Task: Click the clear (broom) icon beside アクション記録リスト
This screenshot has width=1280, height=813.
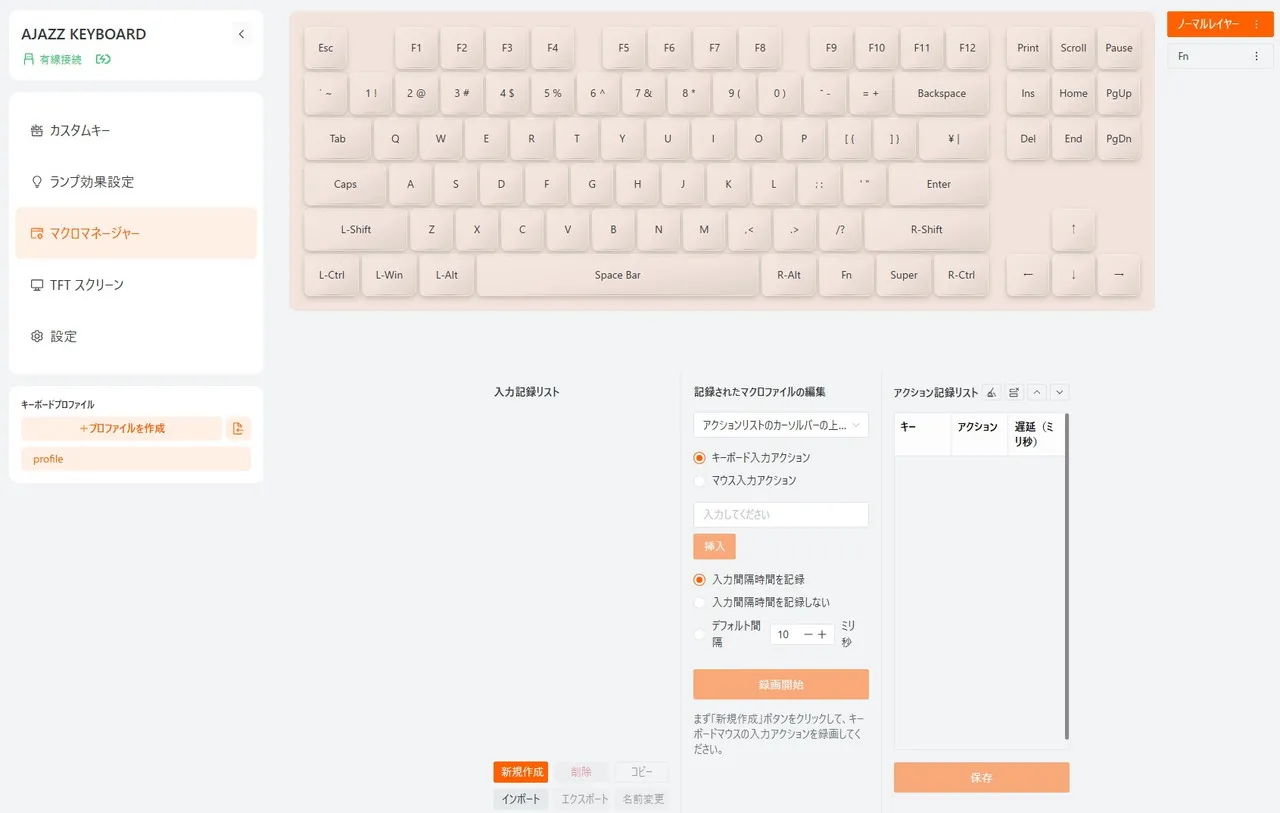Action: [x=991, y=393]
